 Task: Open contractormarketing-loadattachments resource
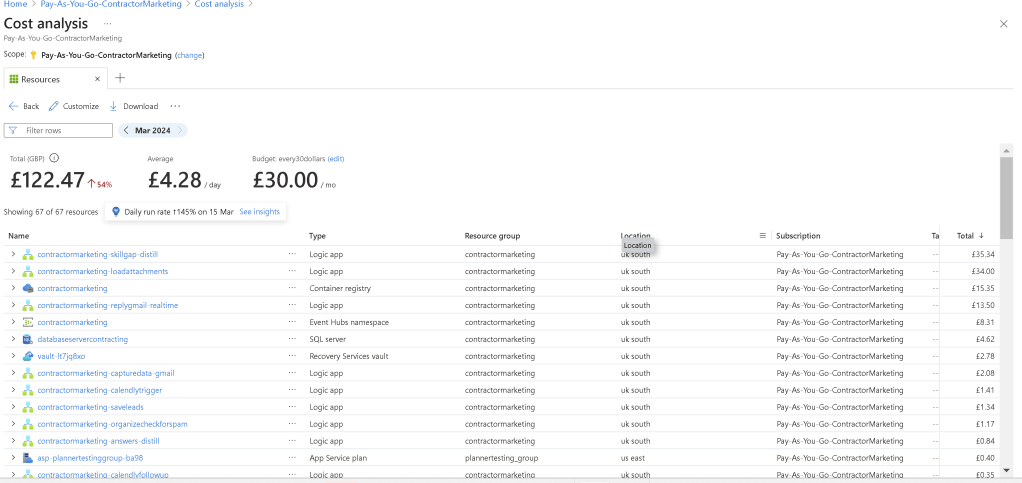[x=103, y=271]
